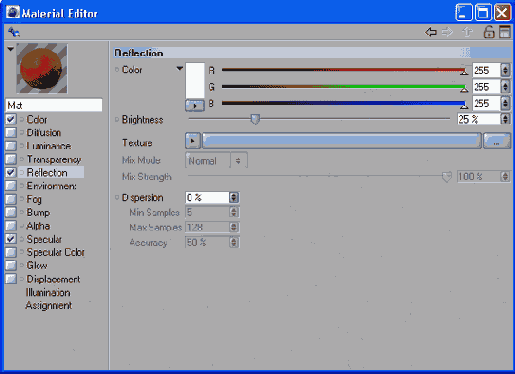Click the Accuracy 50 % field

tap(207, 242)
